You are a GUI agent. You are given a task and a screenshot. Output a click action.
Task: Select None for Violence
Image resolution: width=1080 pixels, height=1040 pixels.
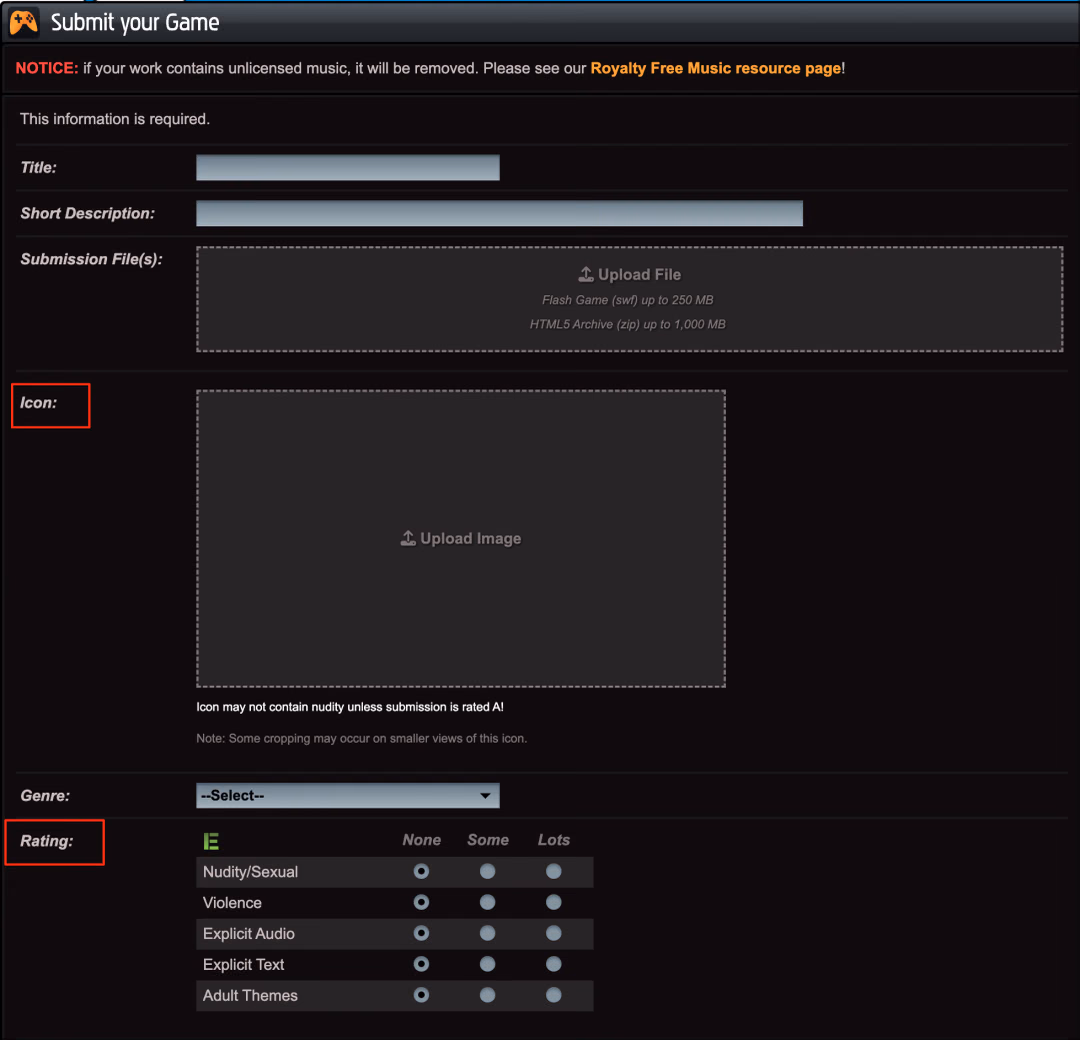pyautogui.click(x=422, y=902)
